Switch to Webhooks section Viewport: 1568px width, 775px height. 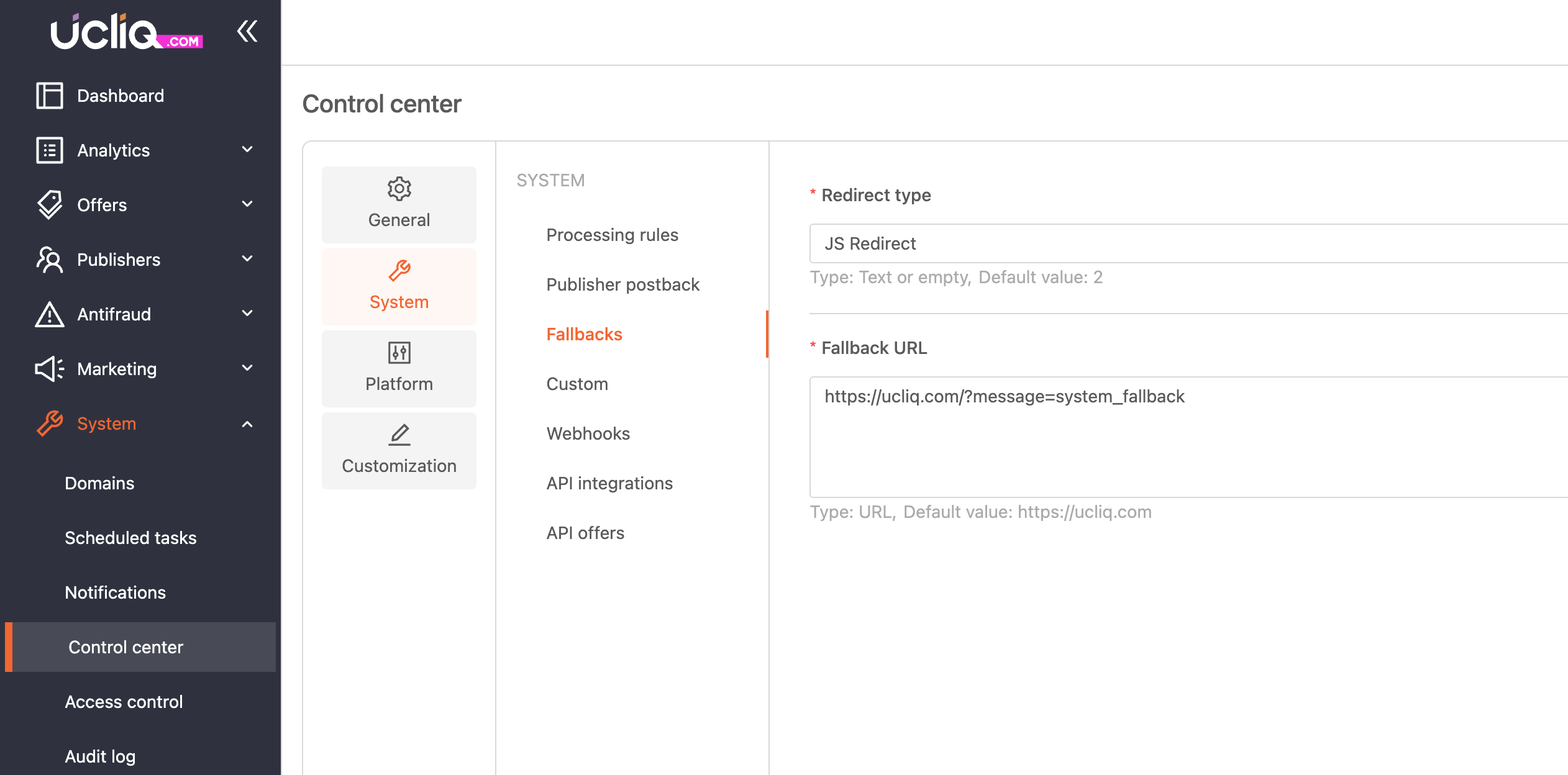[x=588, y=433]
